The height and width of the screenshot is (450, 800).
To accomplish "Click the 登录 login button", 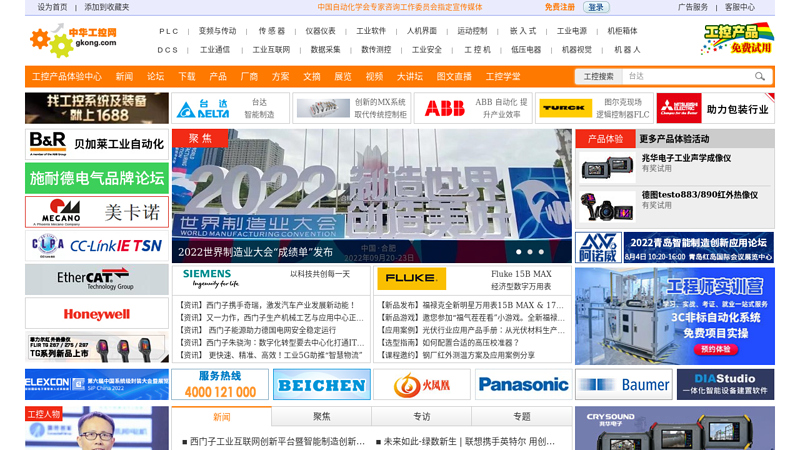I will pos(596,7).
